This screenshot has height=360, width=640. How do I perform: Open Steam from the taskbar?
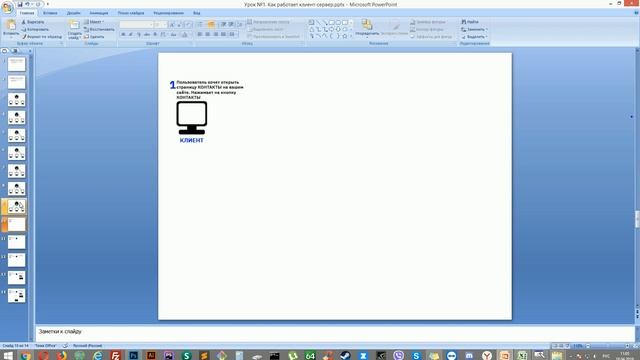pyautogui.click(x=345, y=356)
